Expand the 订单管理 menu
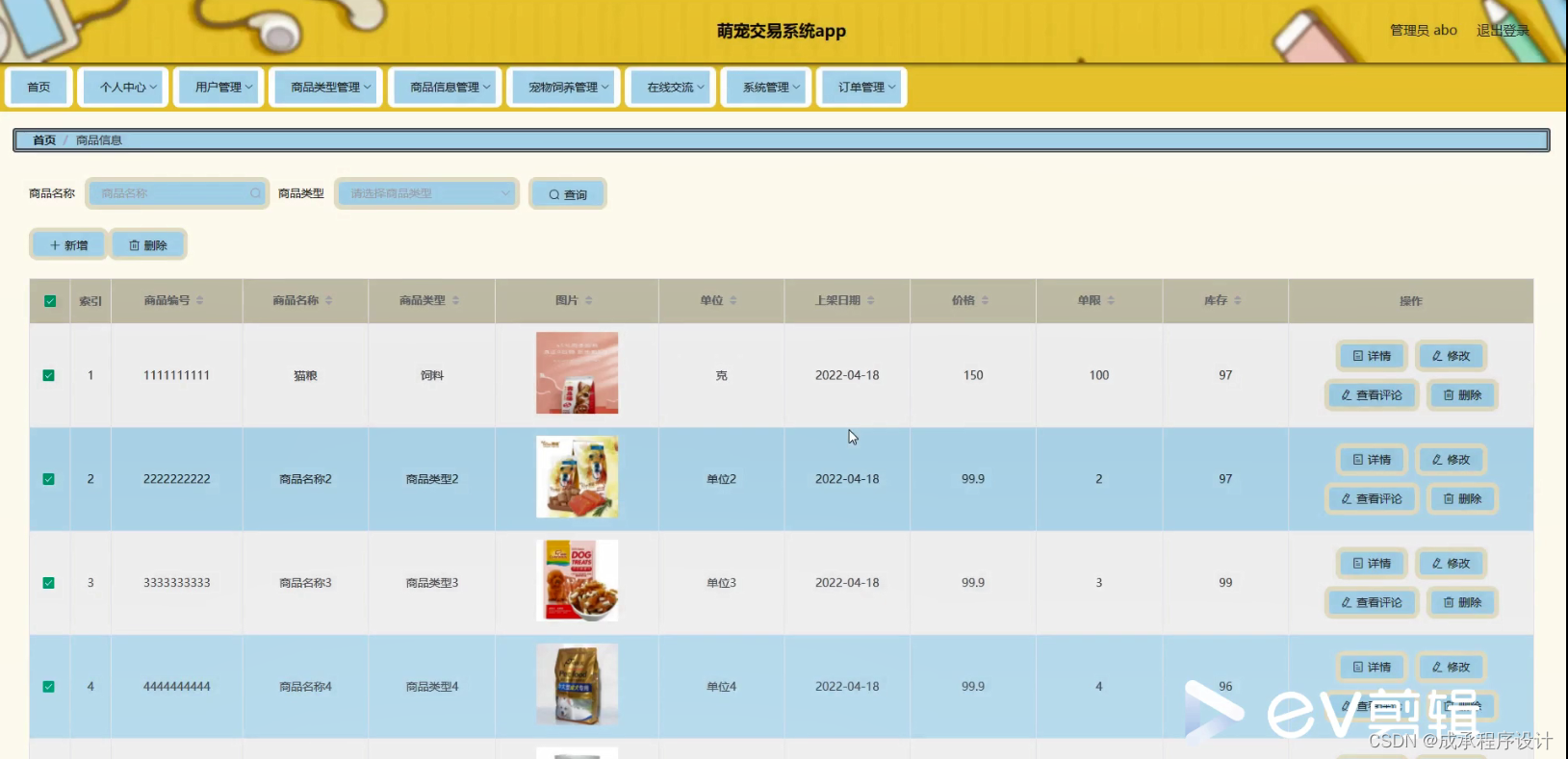 coord(861,87)
